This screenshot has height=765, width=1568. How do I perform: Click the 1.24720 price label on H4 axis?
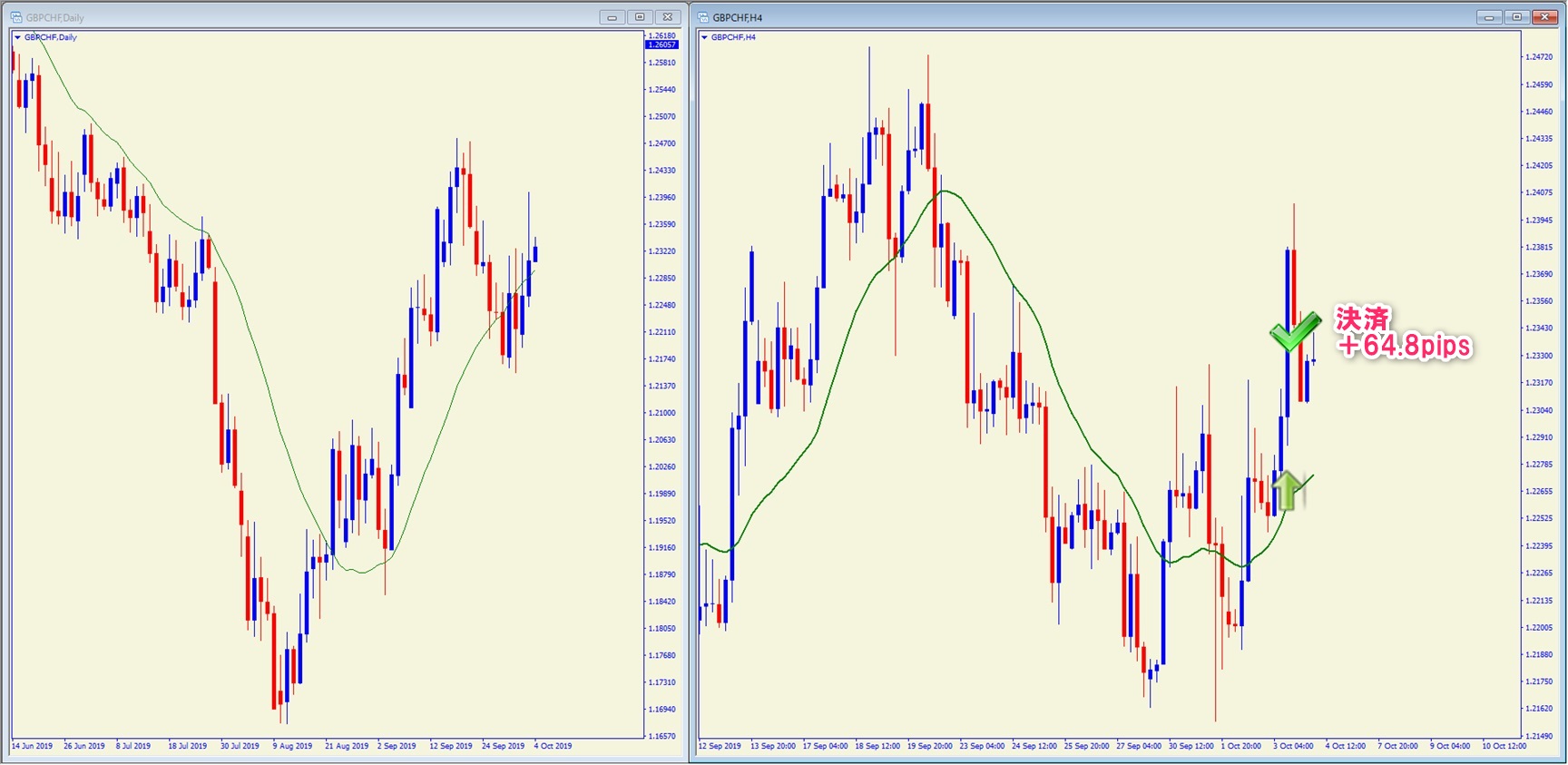1539,57
